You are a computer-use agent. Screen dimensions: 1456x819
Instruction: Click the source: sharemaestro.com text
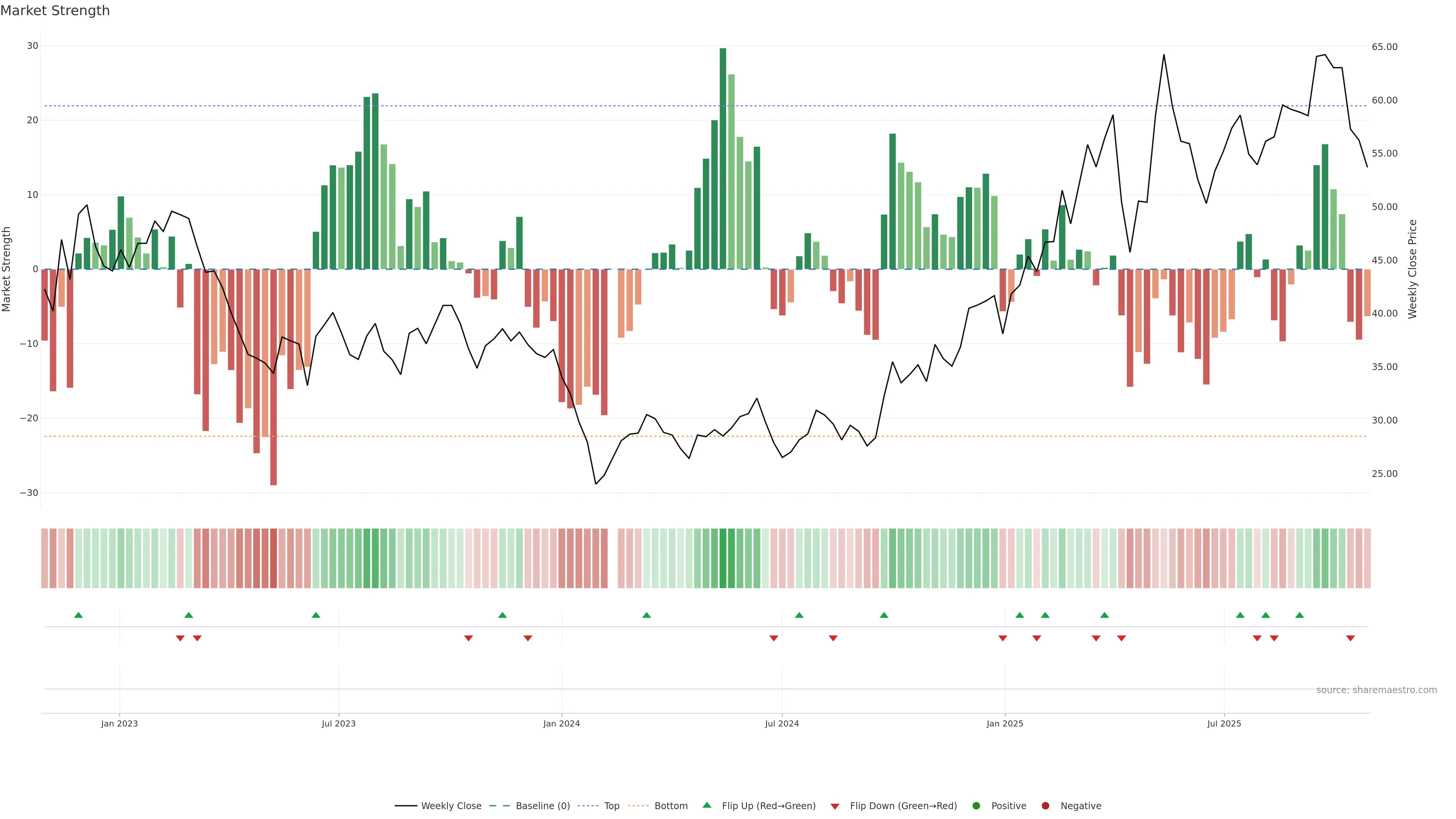1376,690
